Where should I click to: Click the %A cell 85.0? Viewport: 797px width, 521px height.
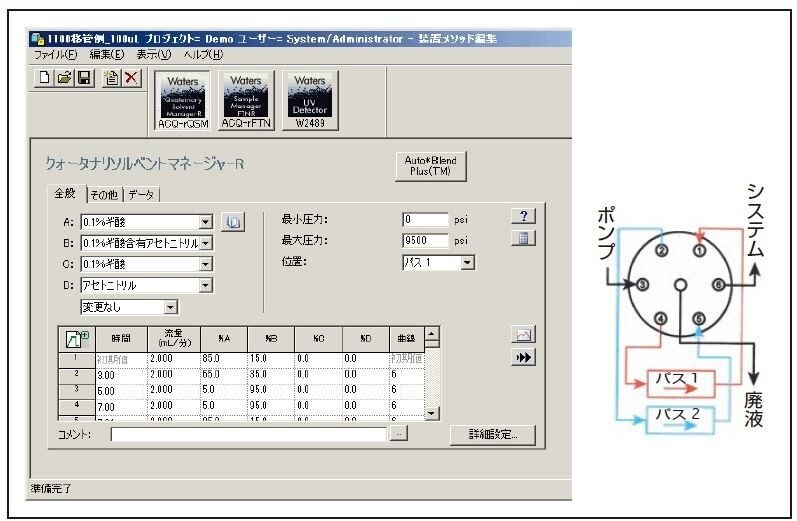click(x=224, y=359)
